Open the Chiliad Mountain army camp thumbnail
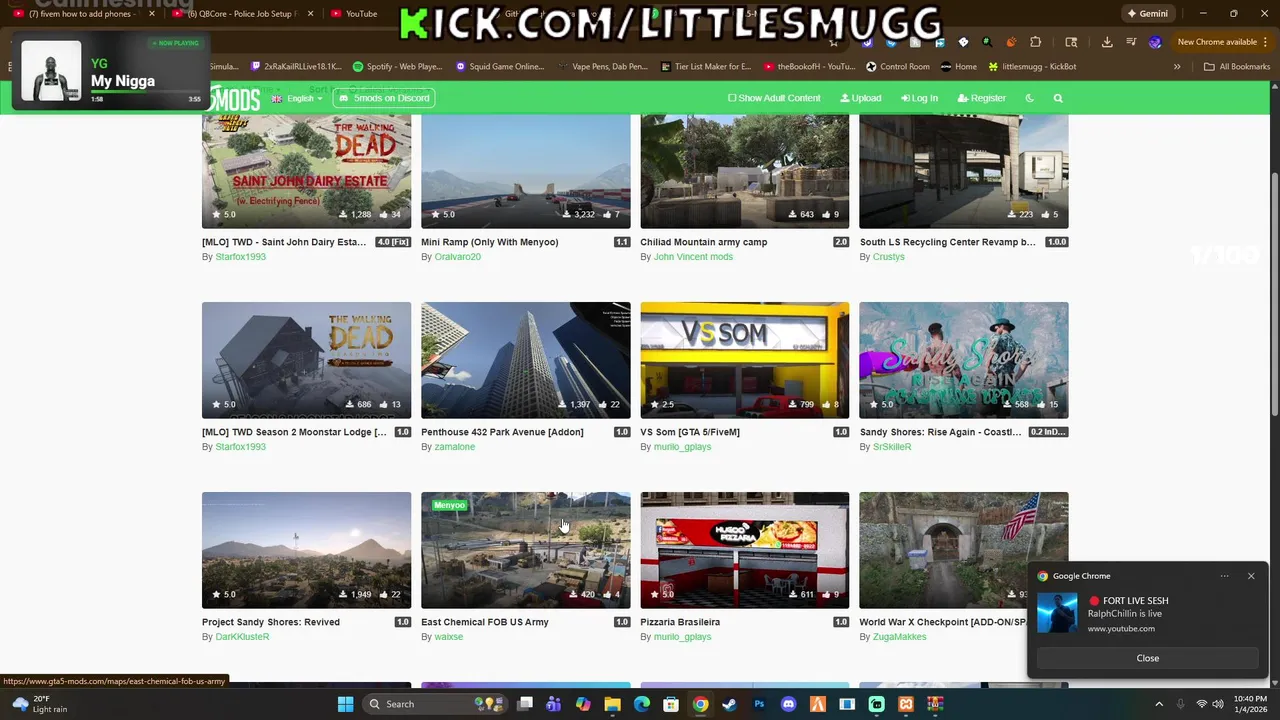 click(x=745, y=171)
